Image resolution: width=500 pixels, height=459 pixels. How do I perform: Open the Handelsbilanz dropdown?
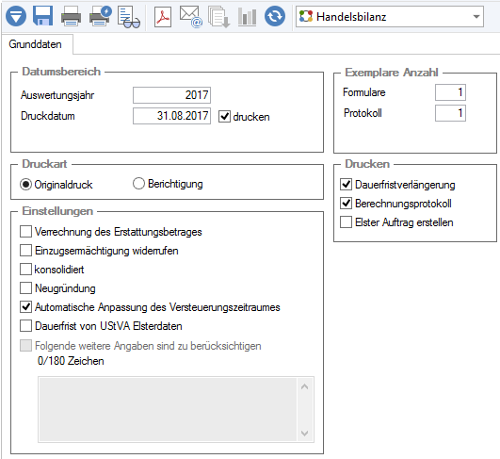coord(390,16)
